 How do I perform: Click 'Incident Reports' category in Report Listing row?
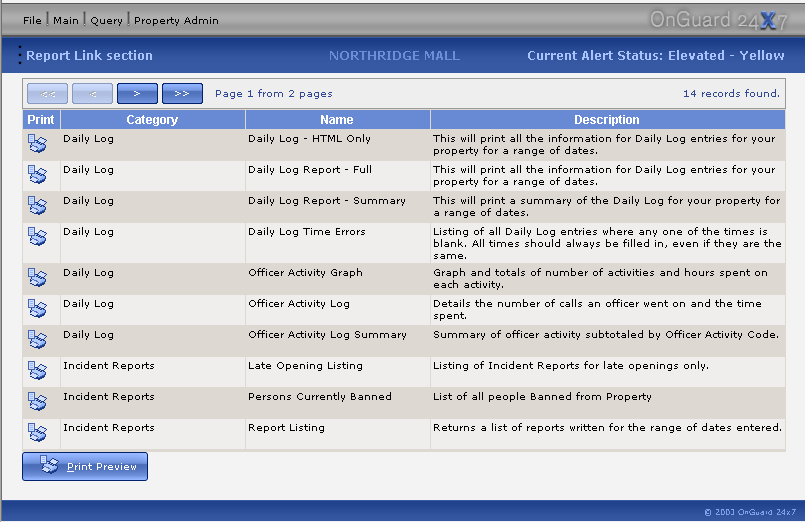(108, 428)
